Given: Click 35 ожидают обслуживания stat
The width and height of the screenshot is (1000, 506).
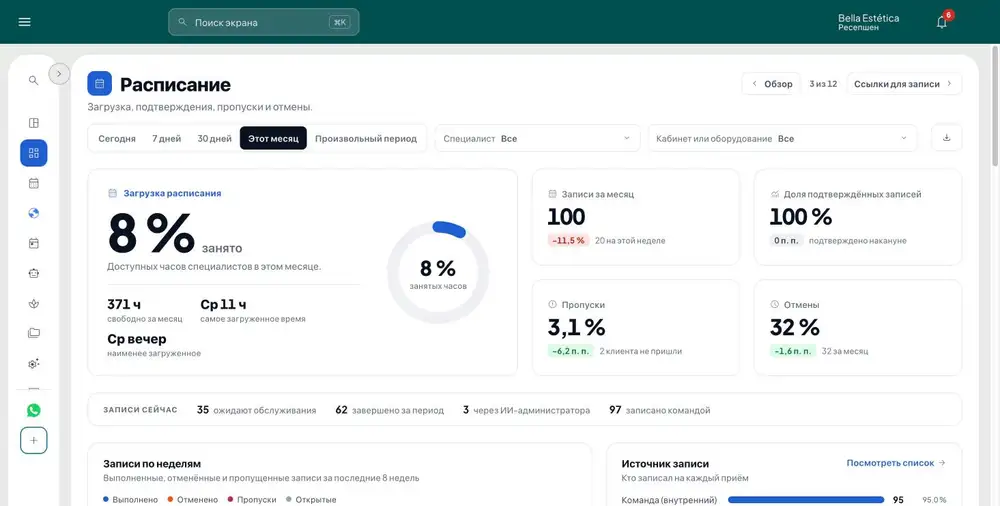Looking at the screenshot, I should click(256, 410).
